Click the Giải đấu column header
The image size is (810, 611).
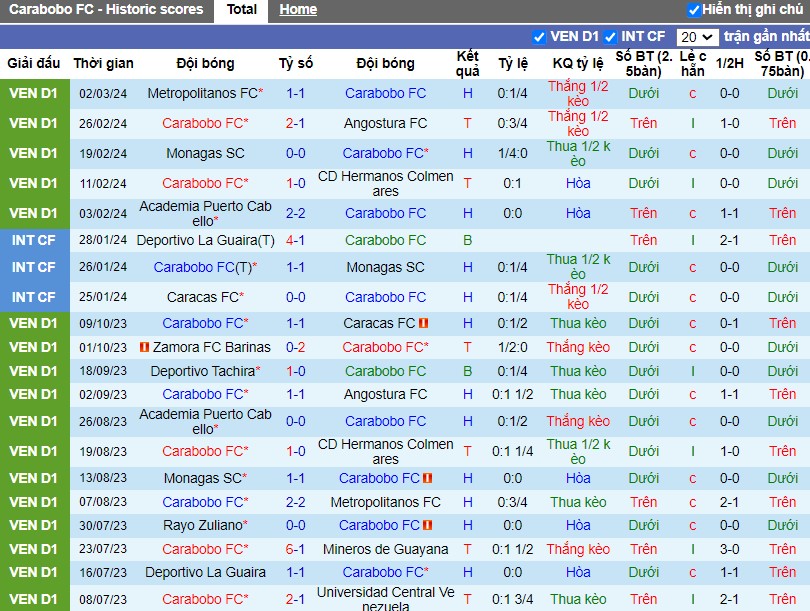tap(34, 64)
